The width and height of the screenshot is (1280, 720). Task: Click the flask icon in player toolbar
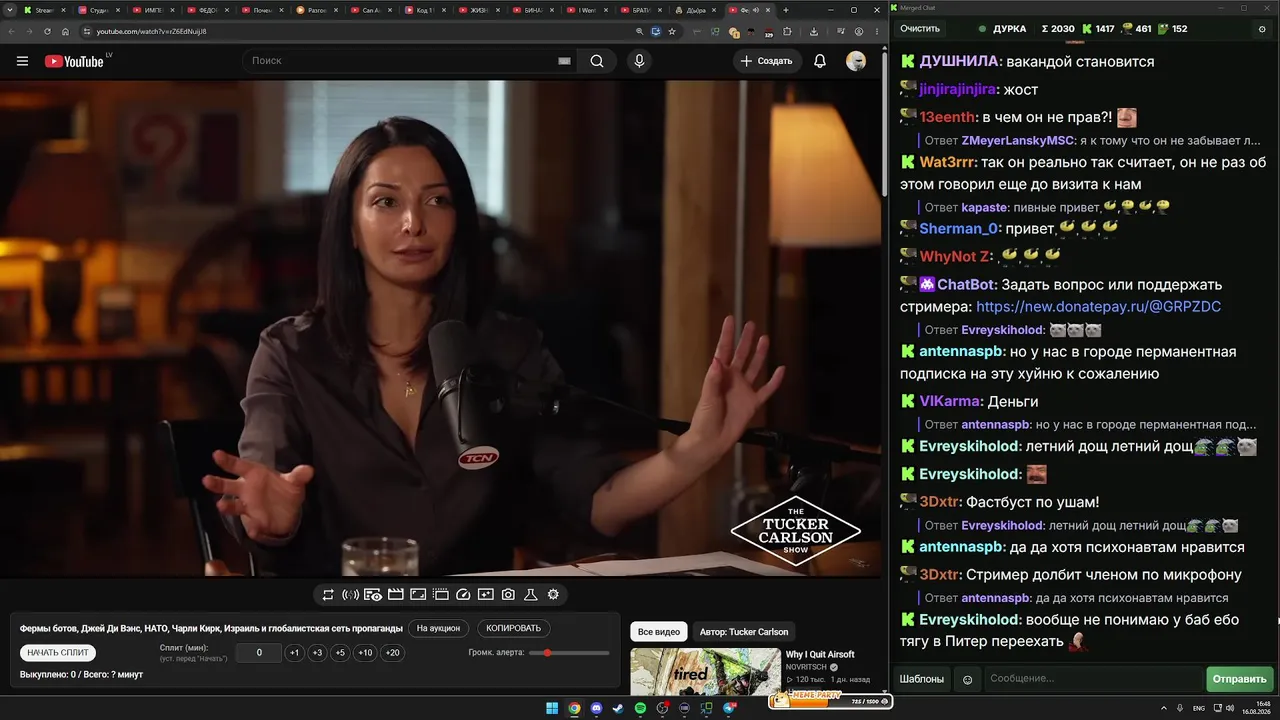(531, 594)
